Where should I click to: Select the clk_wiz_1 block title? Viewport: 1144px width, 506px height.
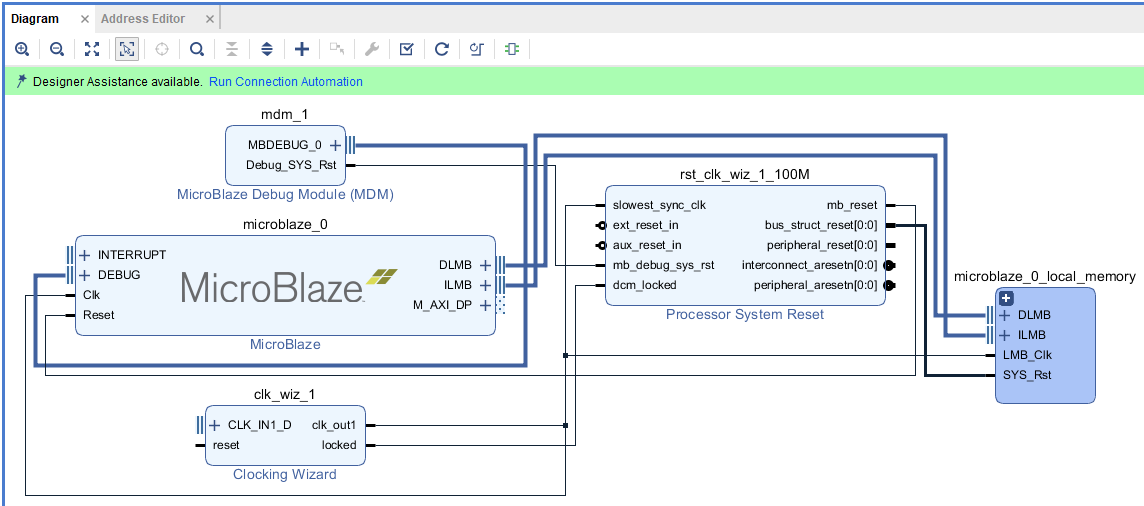tap(285, 394)
